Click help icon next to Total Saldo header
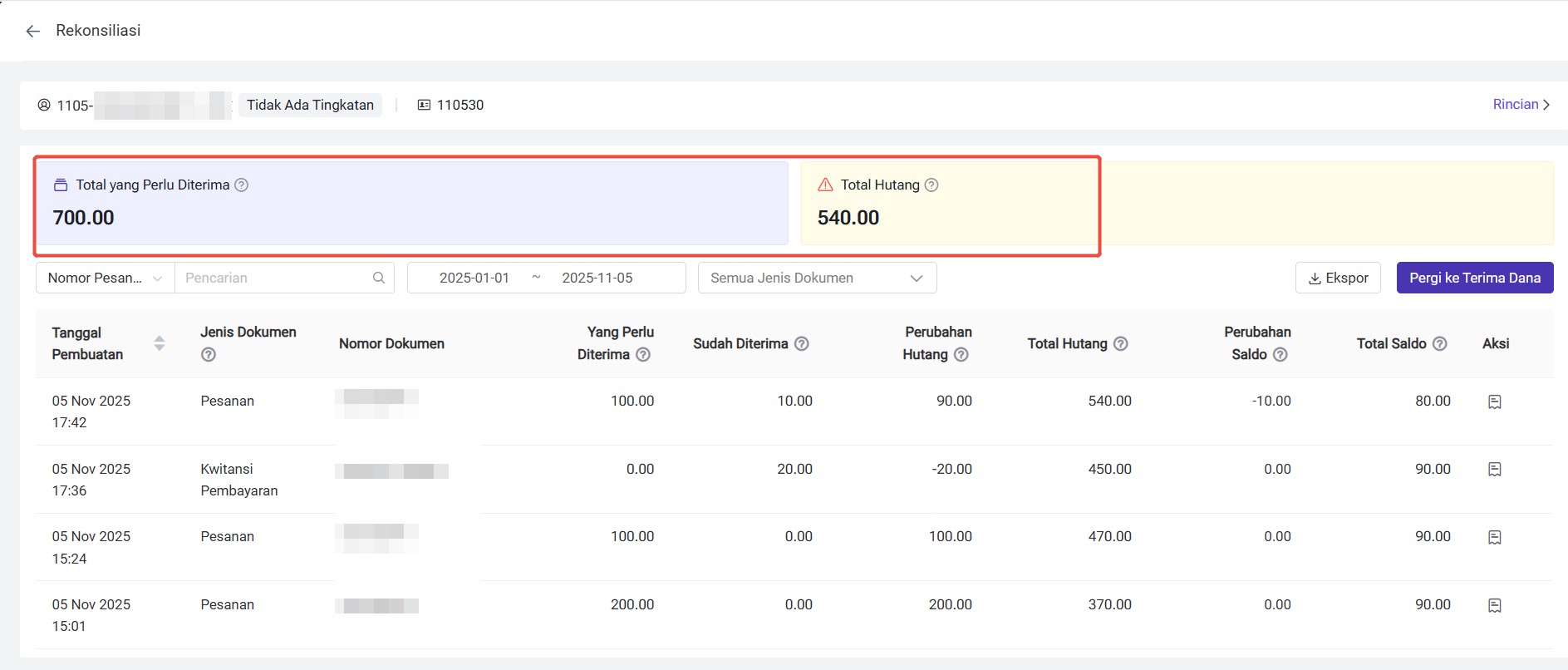Image resolution: width=1568 pixels, height=670 pixels. (x=1439, y=344)
